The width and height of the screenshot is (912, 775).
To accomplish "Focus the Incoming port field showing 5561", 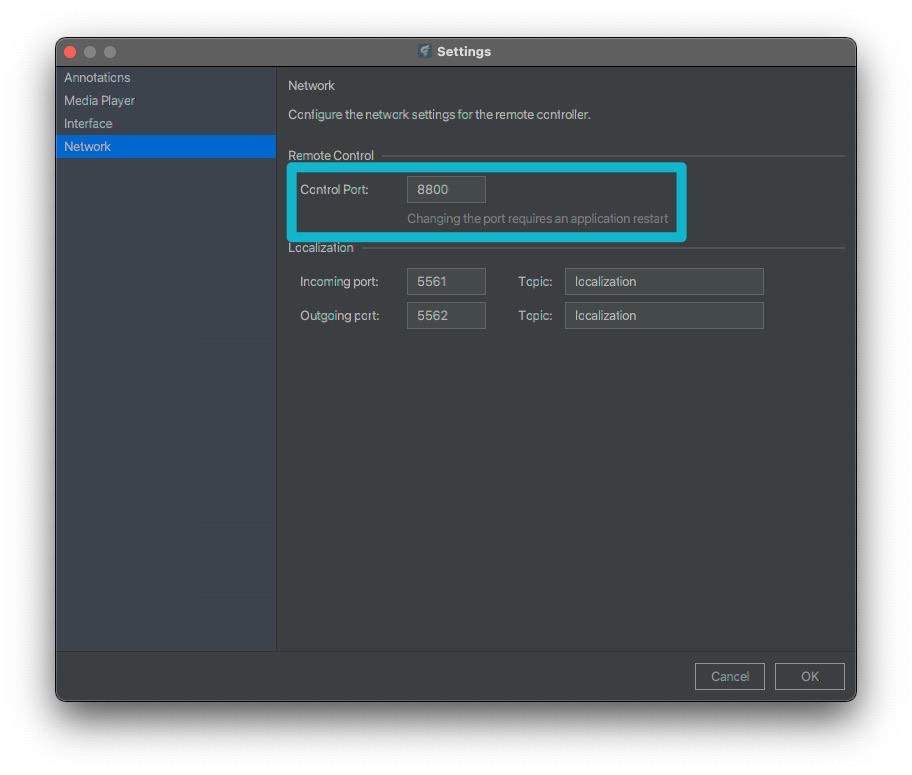I will click(446, 282).
